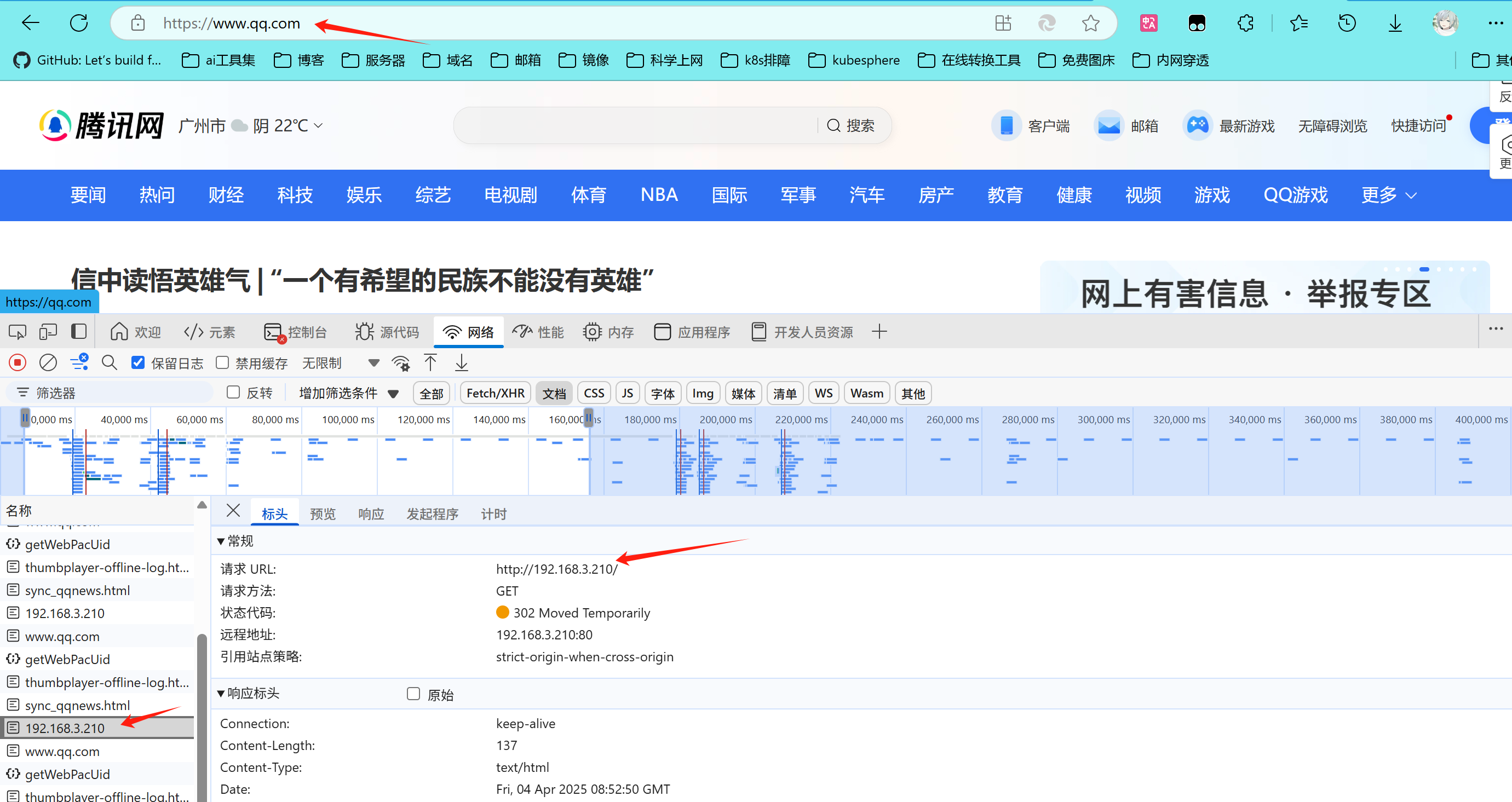Viewport: 1512px width, 802px height.
Task: Activate the inspect element picker icon
Action: [17, 332]
